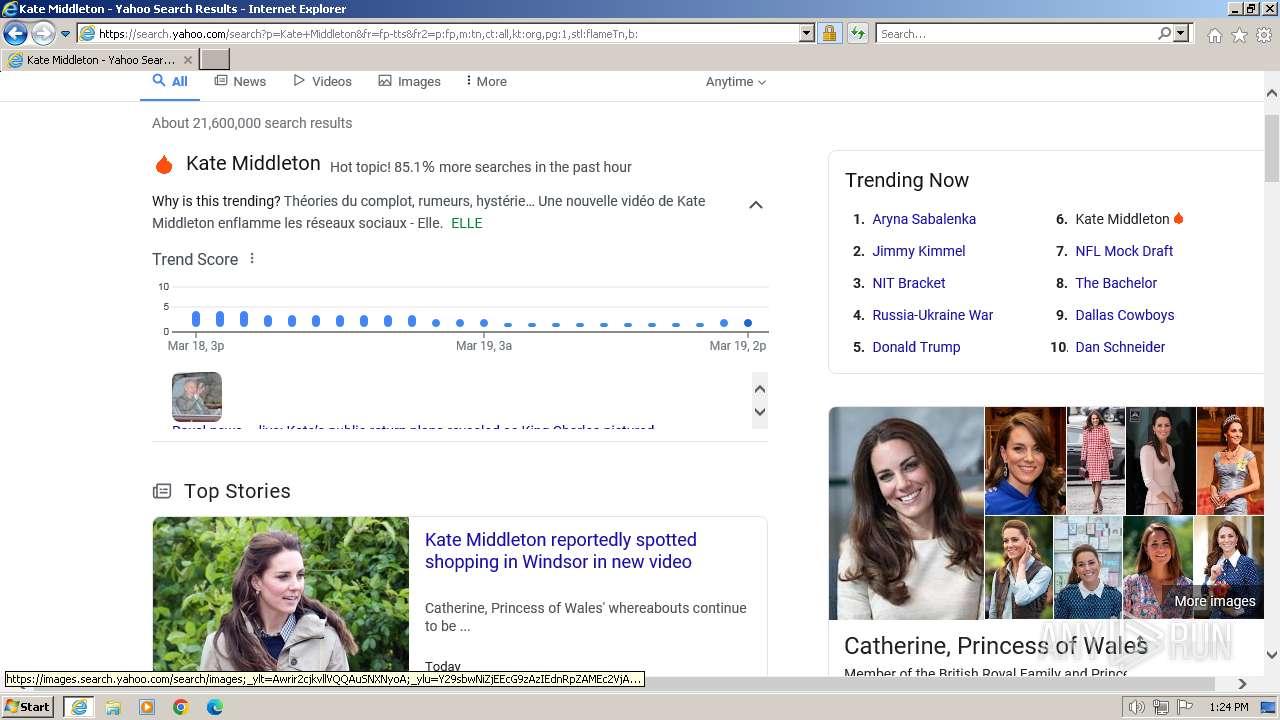Refresh the page with the green refresh icon

pyautogui.click(x=857, y=34)
